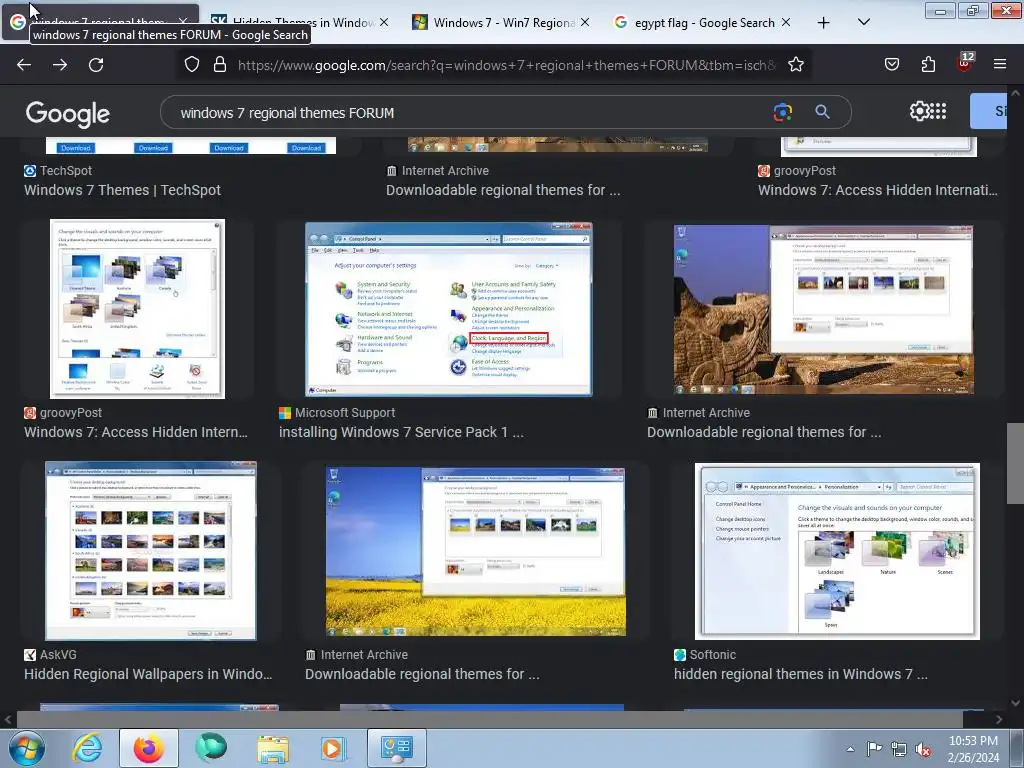Close the Hidden Themes in Windows tab
1024x768 pixels.
click(x=384, y=22)
